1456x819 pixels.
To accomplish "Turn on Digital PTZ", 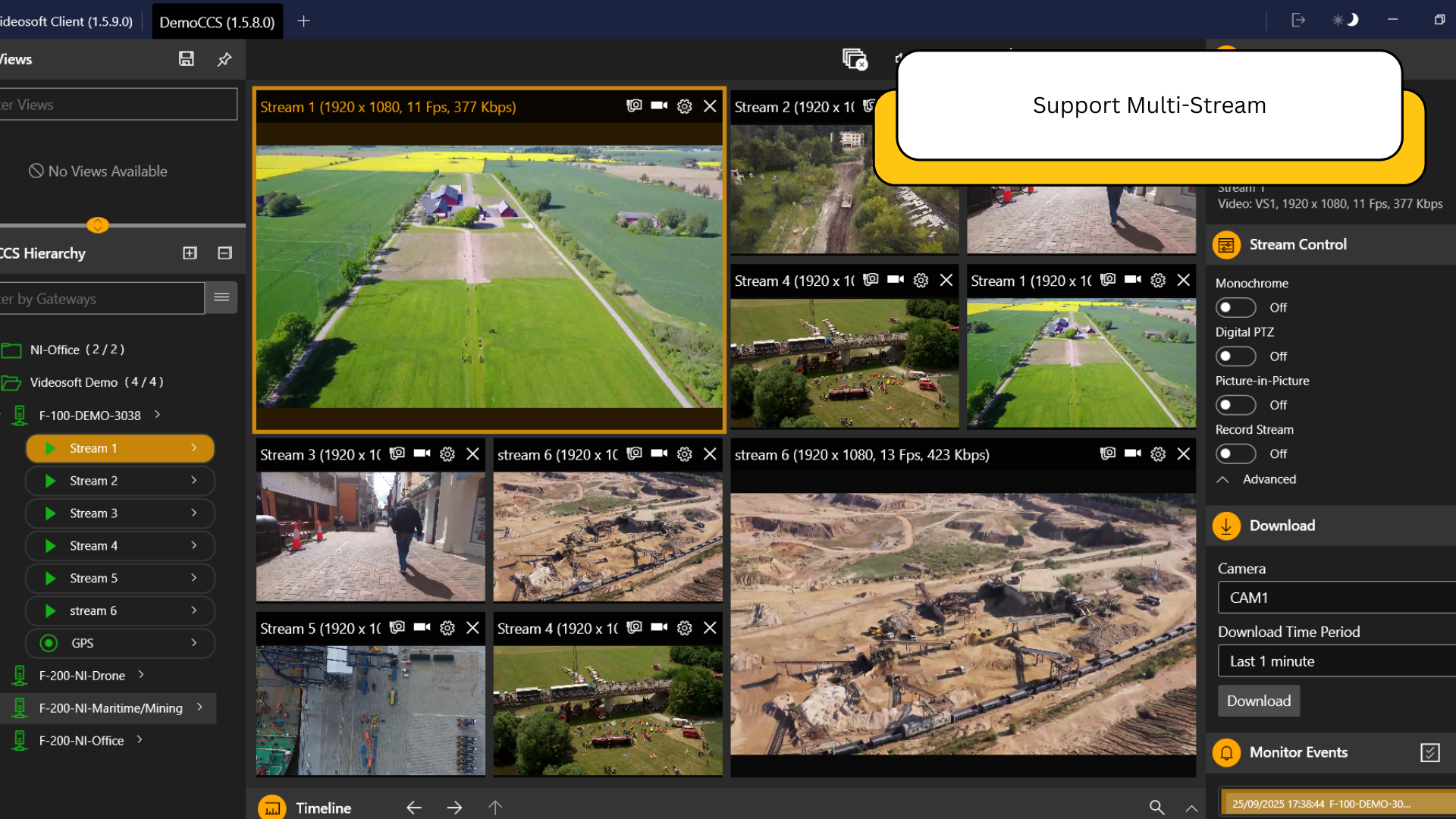I will (1236, 356).
